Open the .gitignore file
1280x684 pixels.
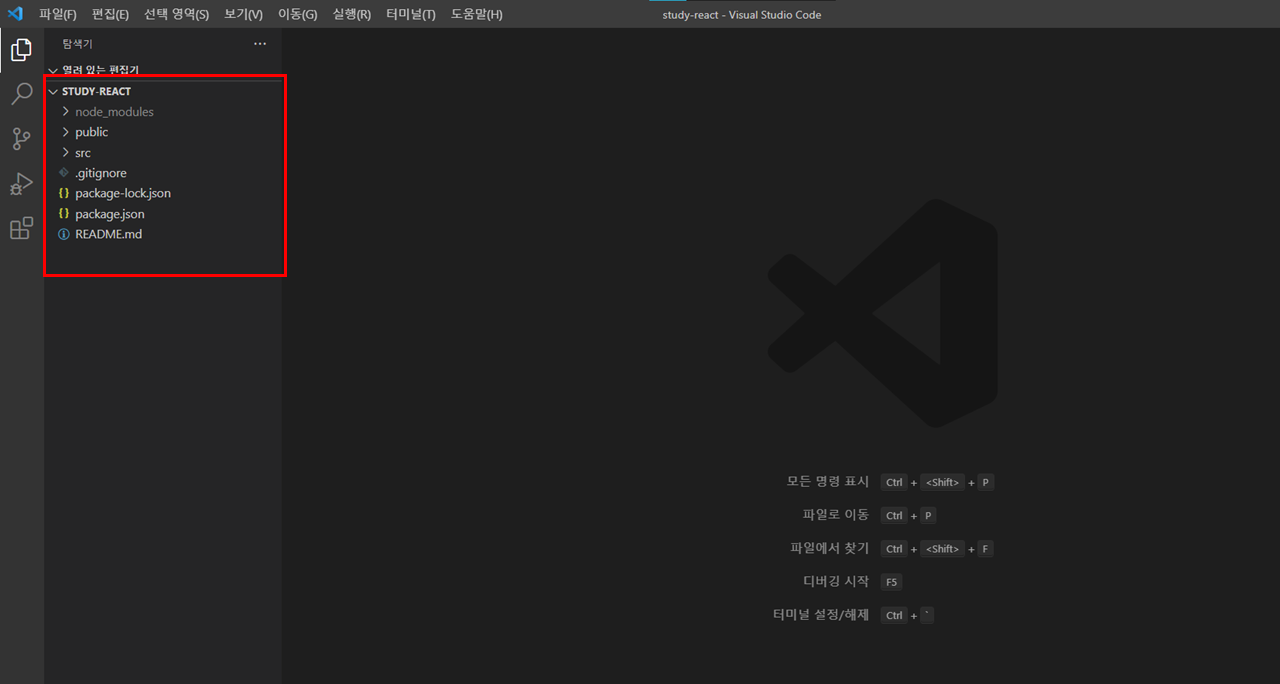(101, 173)
